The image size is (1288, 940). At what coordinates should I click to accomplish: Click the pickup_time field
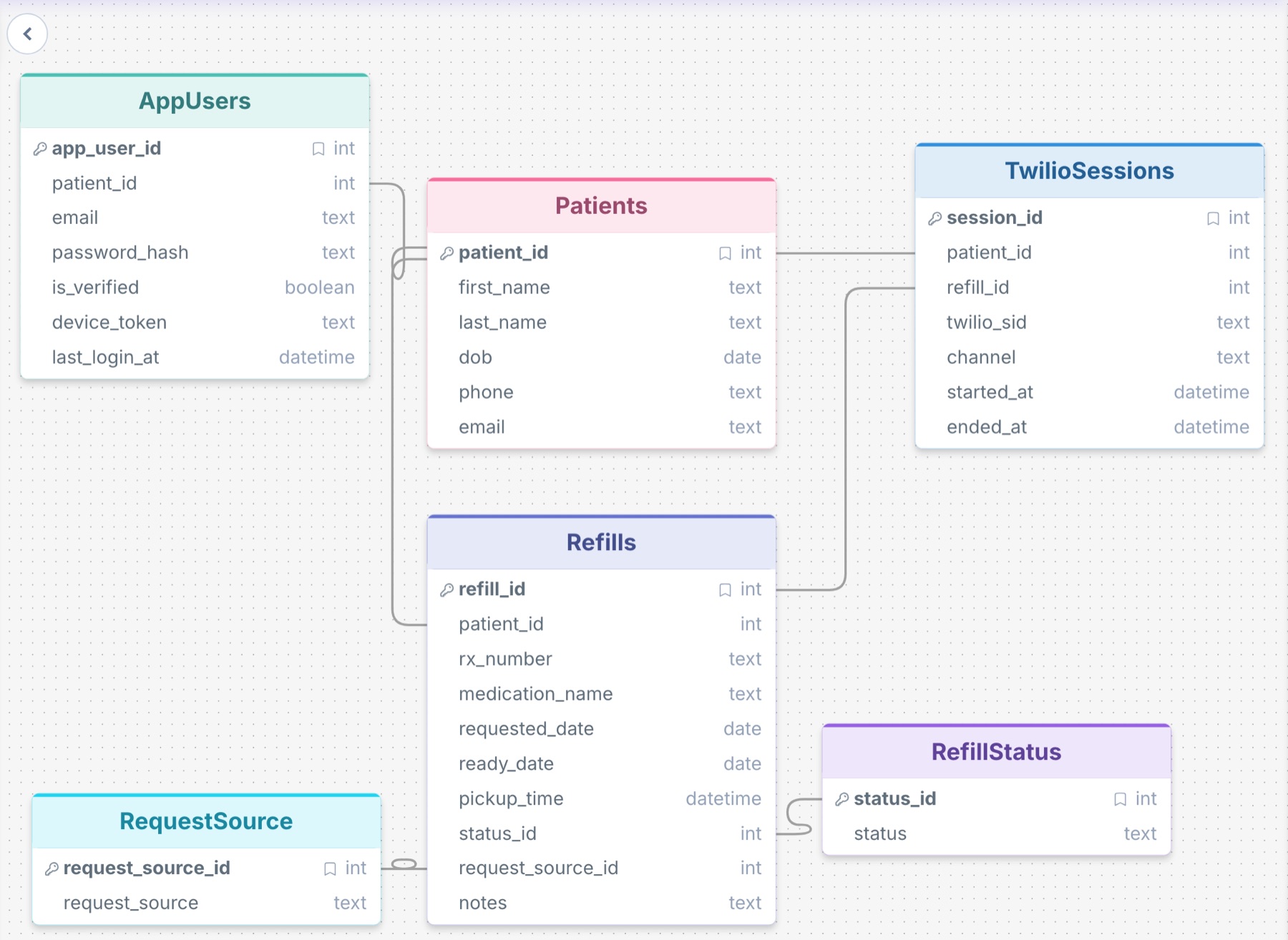coord(601,799)
